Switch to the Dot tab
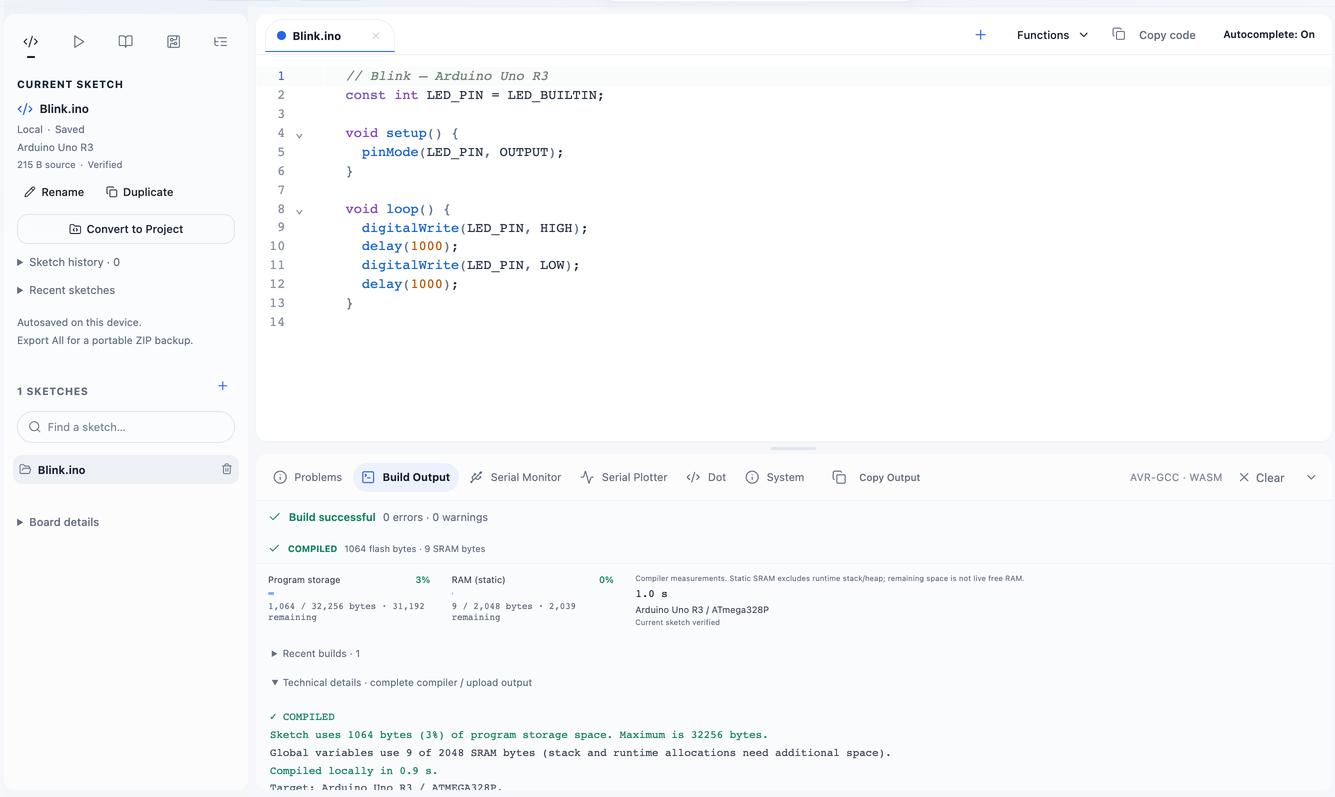1335x797 pixels. [706, 478]
